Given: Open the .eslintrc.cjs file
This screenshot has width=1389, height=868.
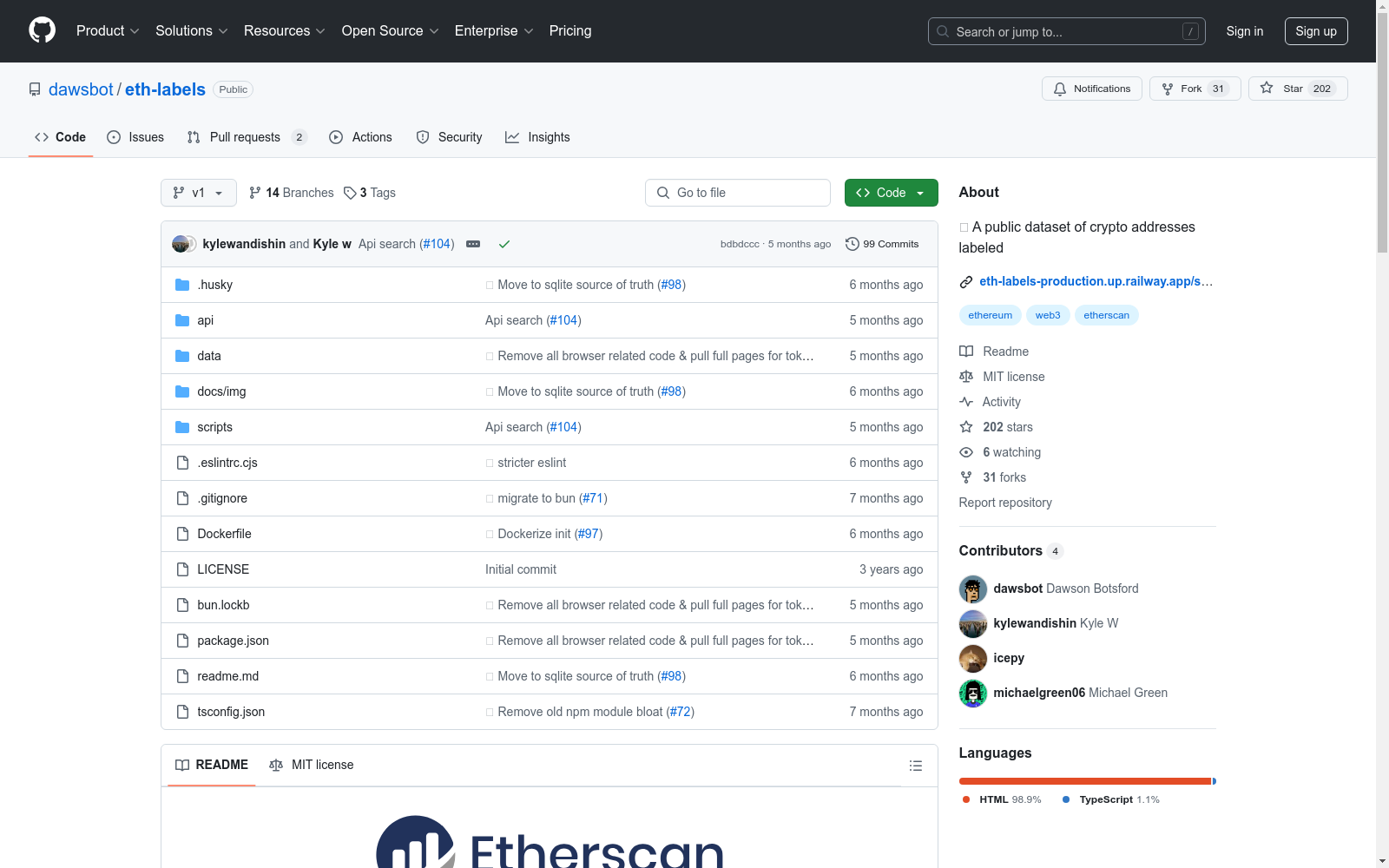Looking at the screenshot, I should tap(227, 463).
